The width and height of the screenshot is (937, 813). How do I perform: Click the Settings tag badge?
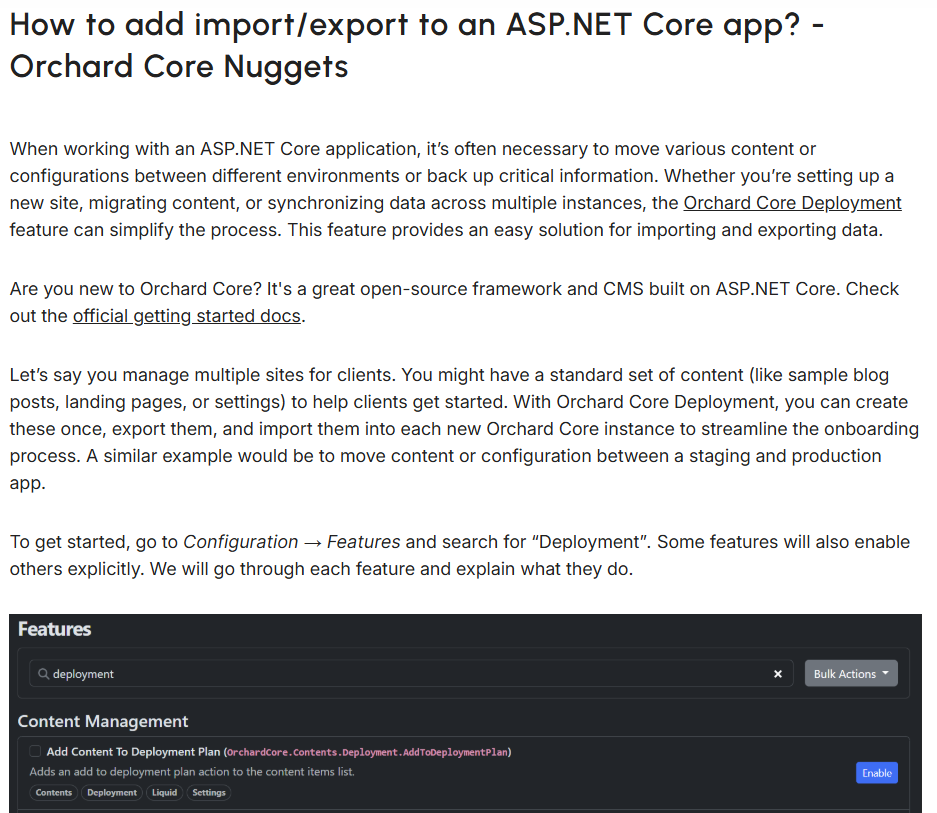pyautogui.click(x=209, y=793)
